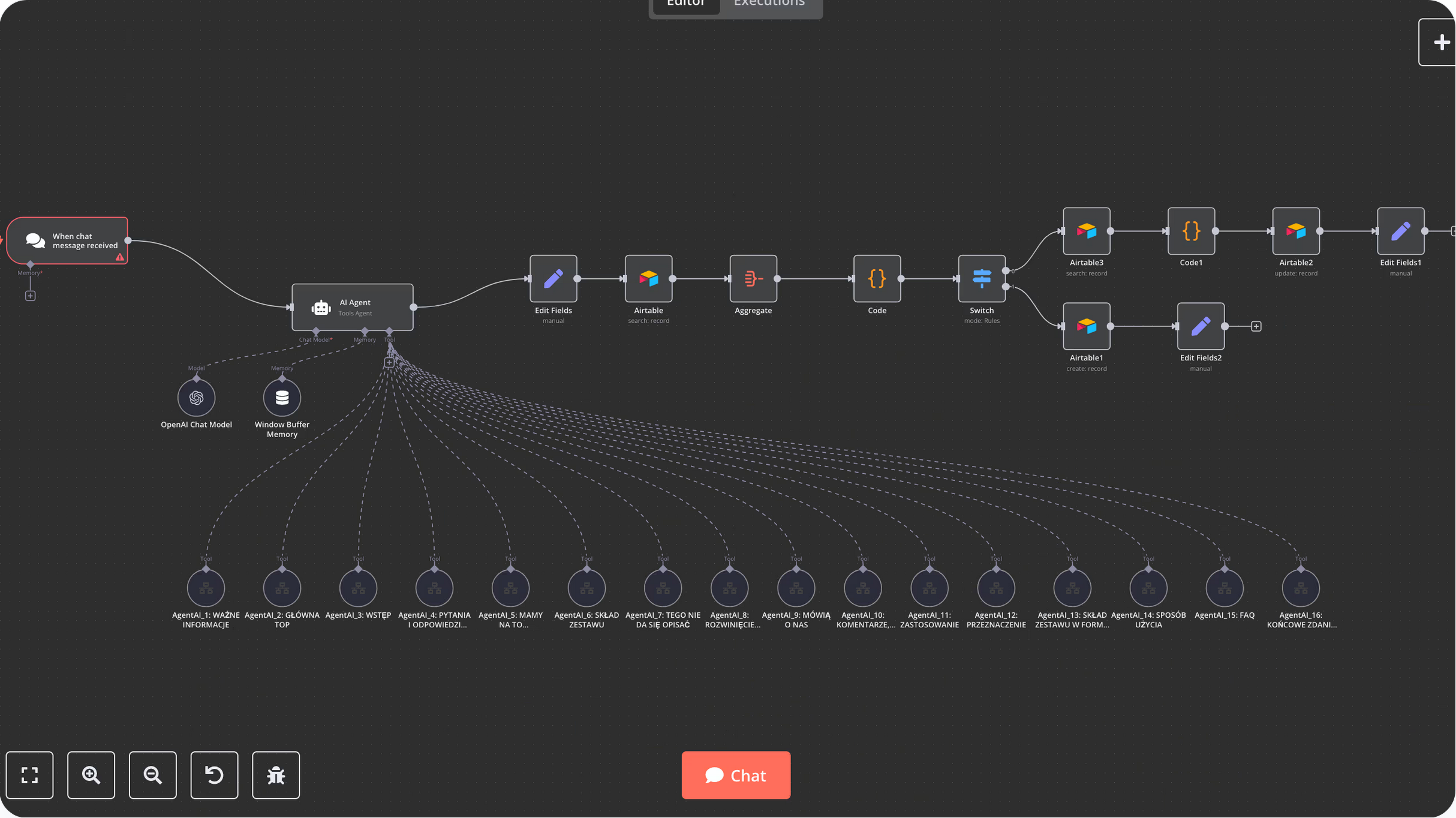Select the Airtable search record node
The image size is (1456, 818).
pos(649,279)
